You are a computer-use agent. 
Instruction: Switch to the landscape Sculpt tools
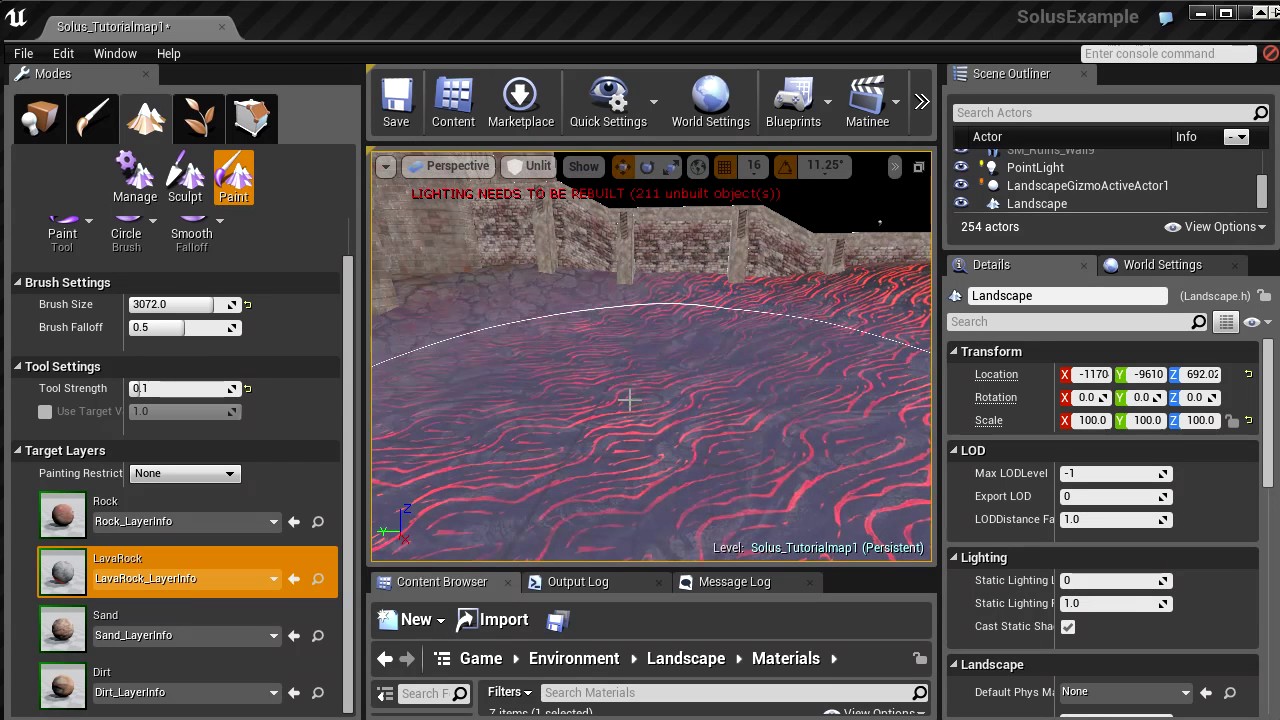(185, 178)
